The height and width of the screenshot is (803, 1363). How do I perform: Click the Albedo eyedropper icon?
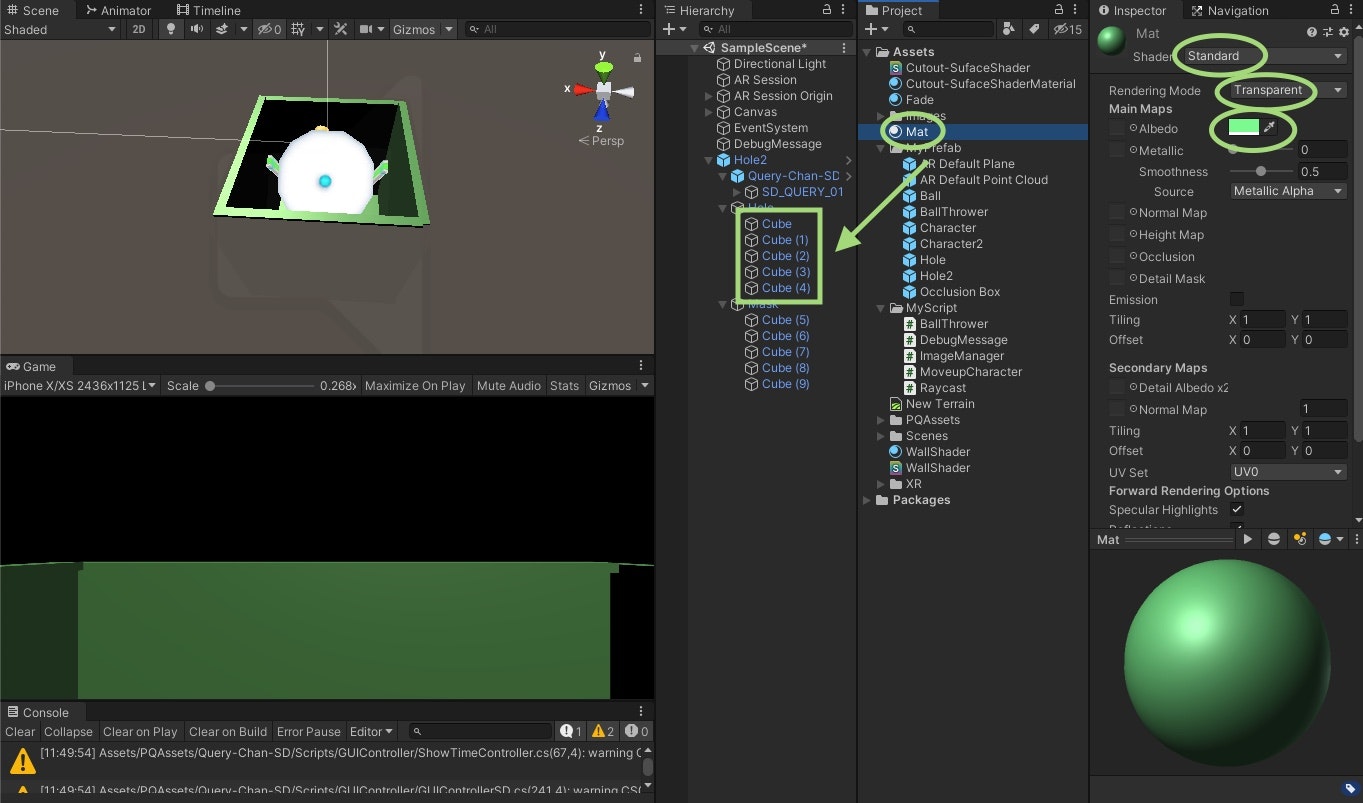pyautogui.click(x=1269, y=128)
